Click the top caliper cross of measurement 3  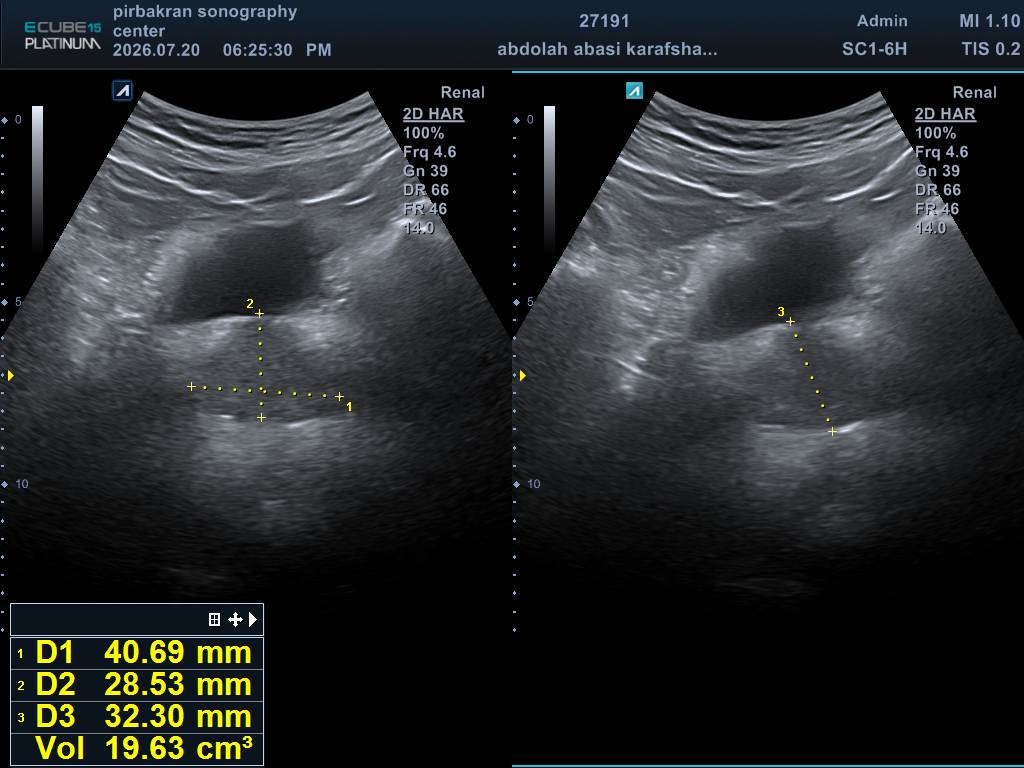790,321
